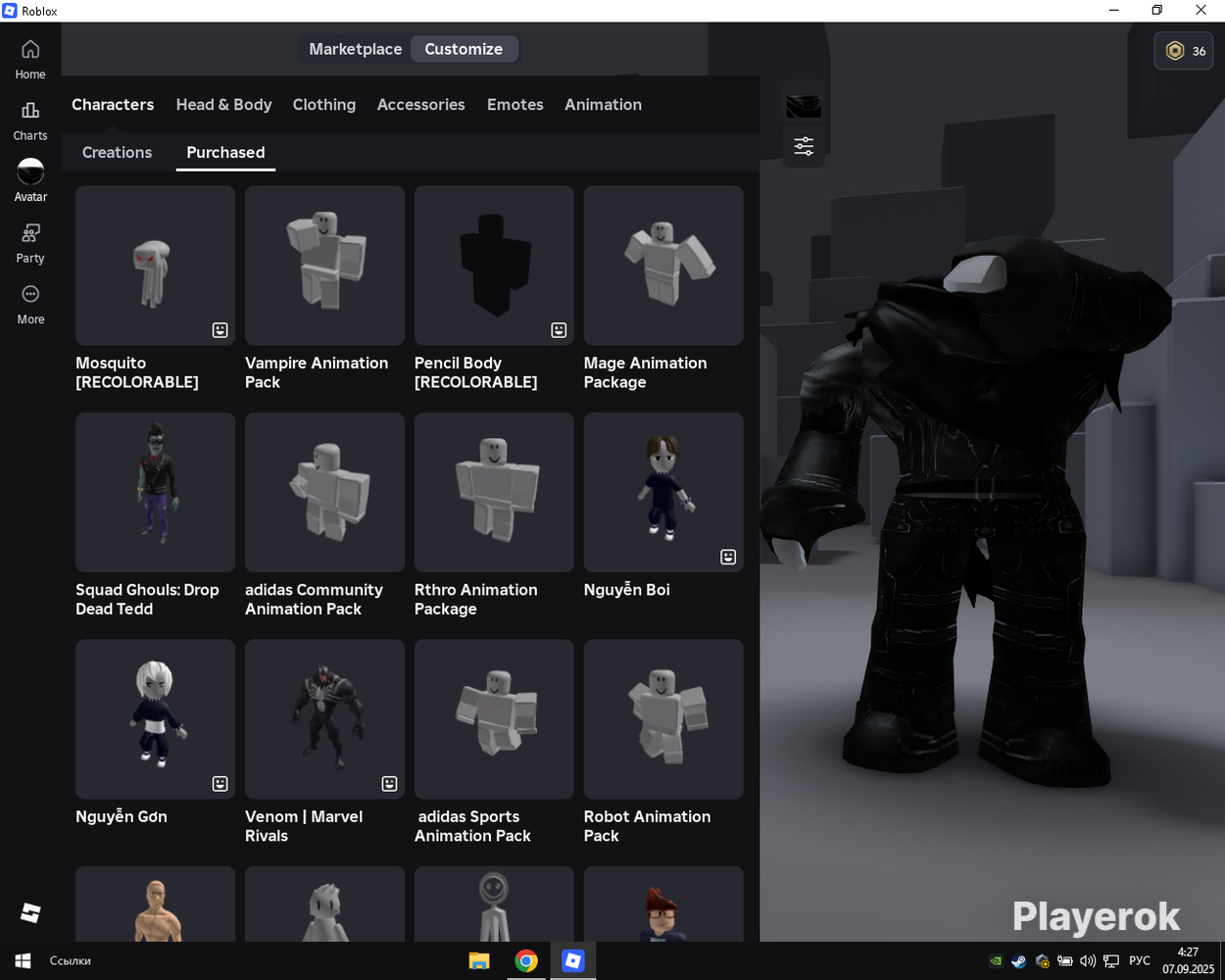
Task: Click the bundle badge on Nguyễn Boi card
Action: coord(728,557)
